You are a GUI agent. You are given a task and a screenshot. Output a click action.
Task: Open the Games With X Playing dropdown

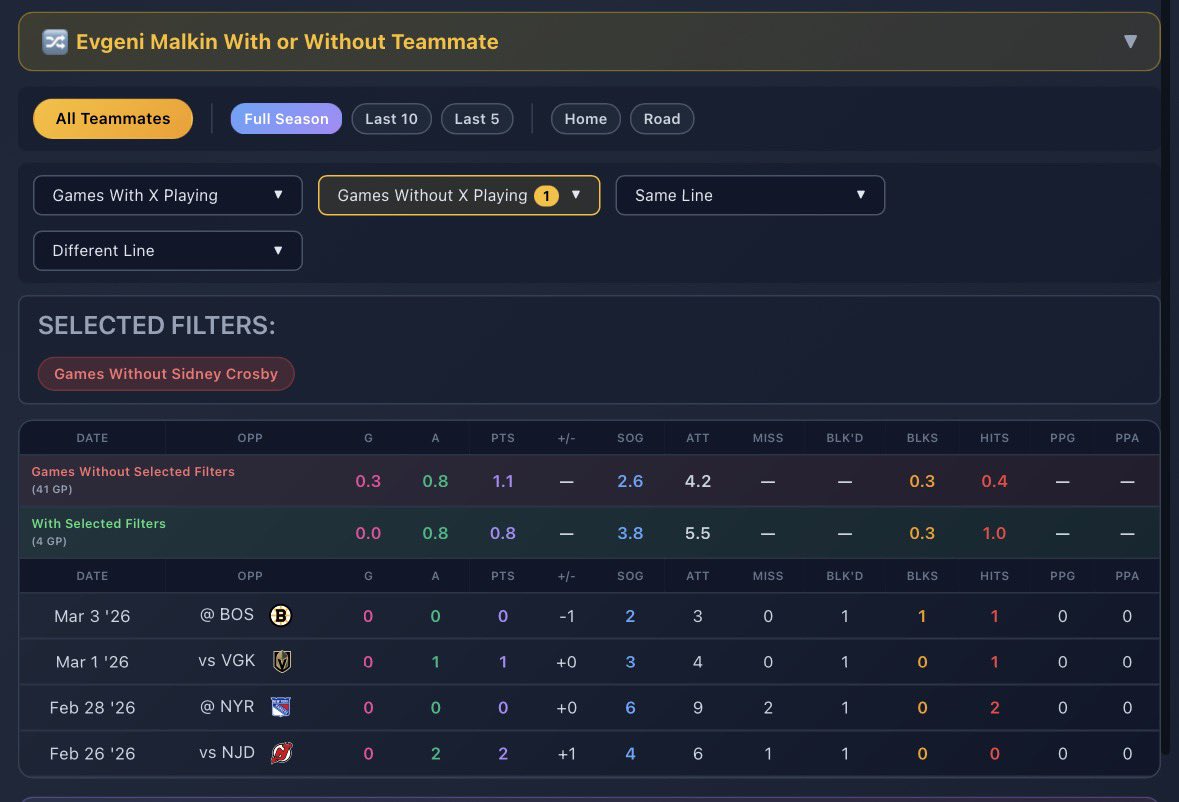[168, 195]
